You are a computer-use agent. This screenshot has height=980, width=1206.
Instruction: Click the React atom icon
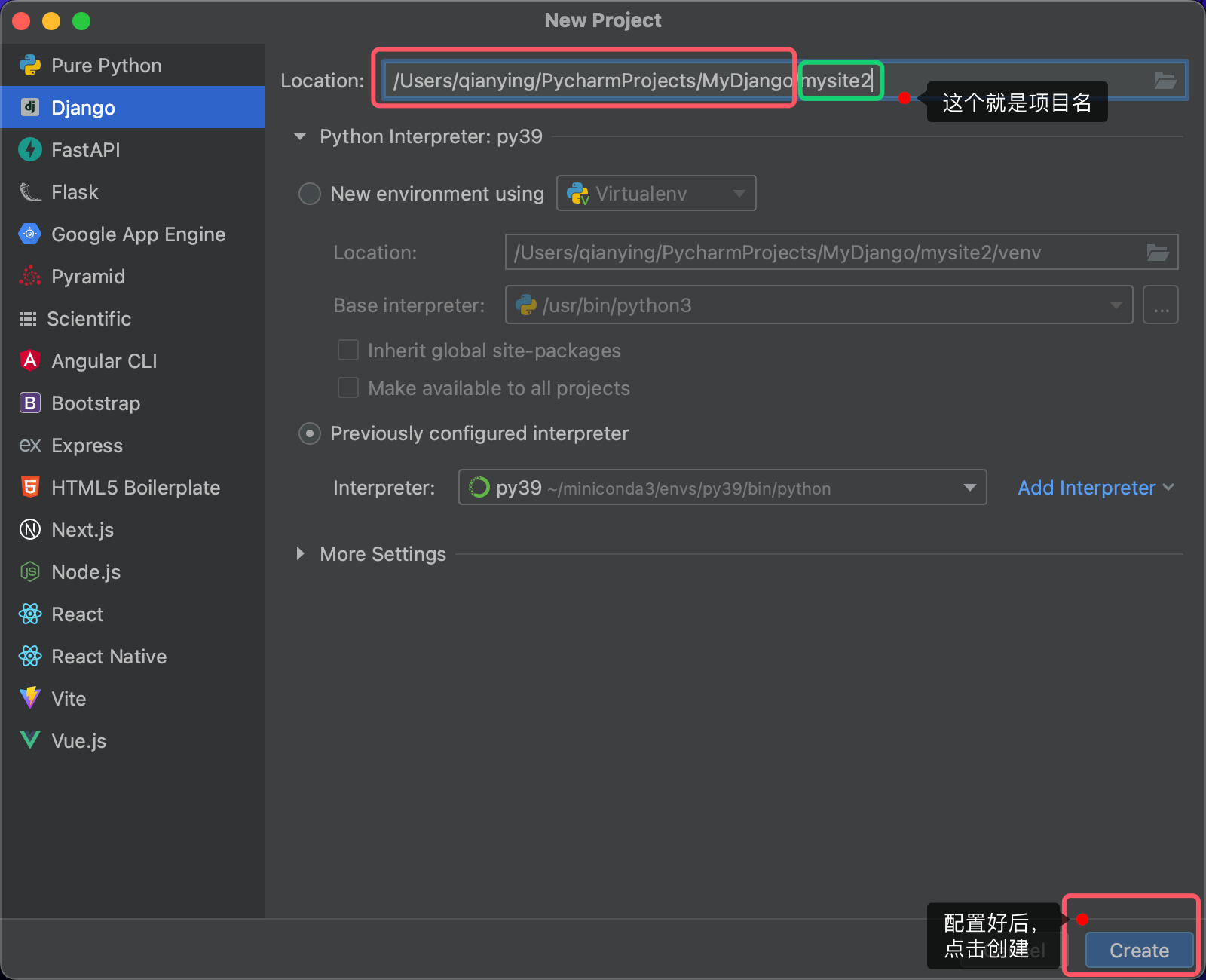[30, 614]
